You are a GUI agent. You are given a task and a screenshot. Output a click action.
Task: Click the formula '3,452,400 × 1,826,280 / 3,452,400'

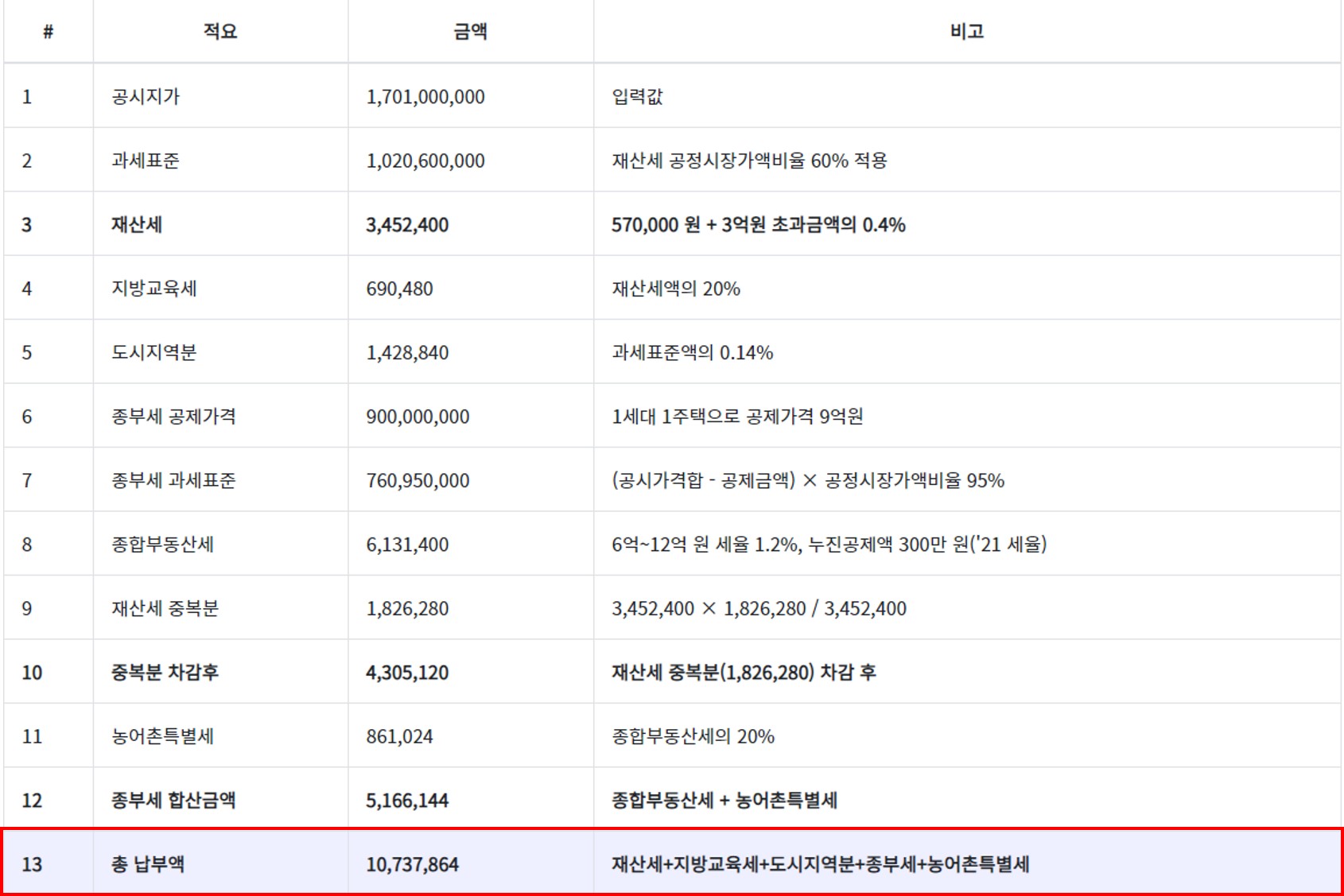759,608
